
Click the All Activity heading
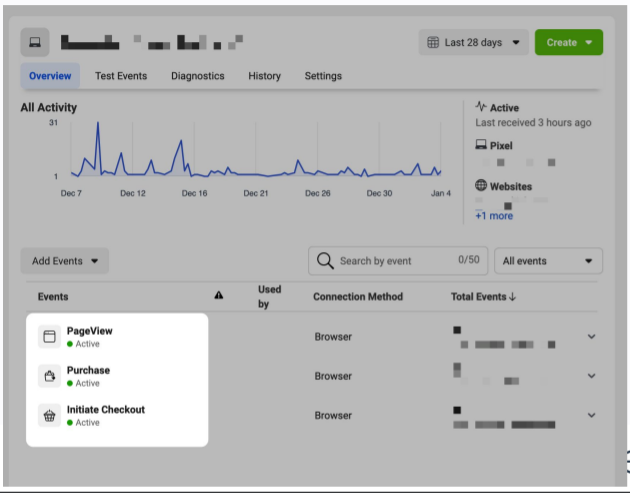49,107
